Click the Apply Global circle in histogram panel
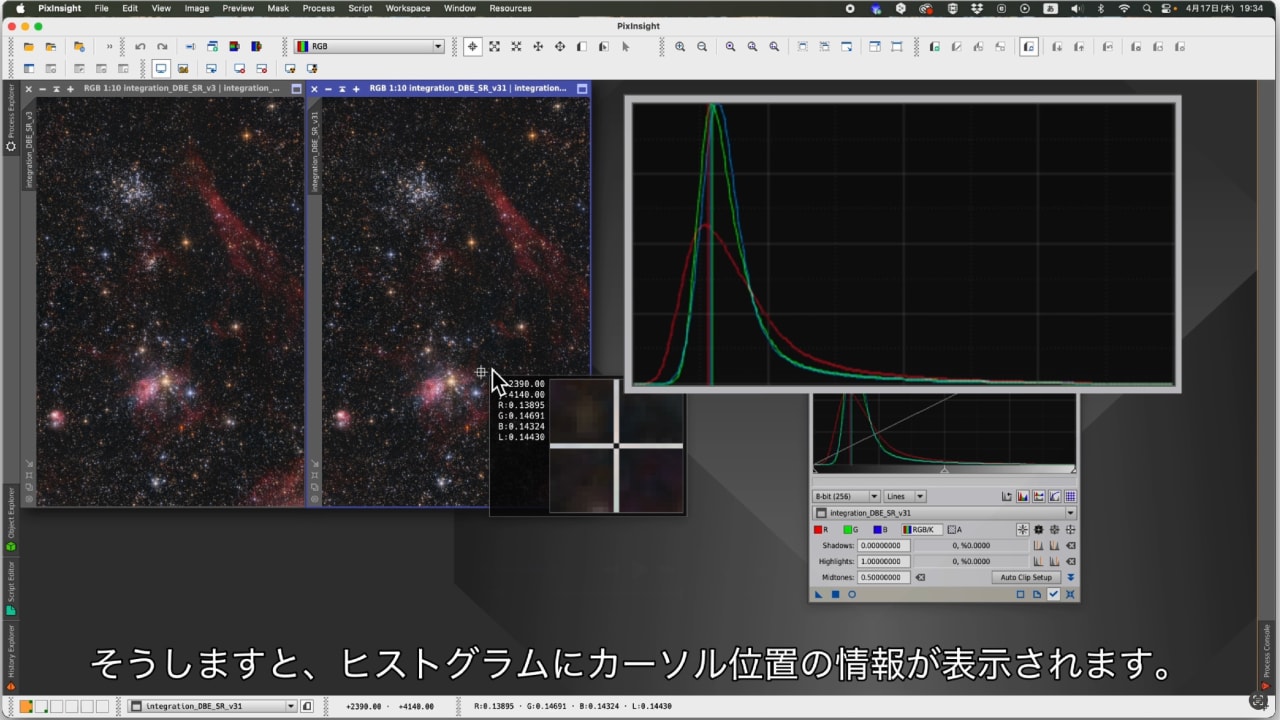The image size is (1280, 720). click(852, 594)
